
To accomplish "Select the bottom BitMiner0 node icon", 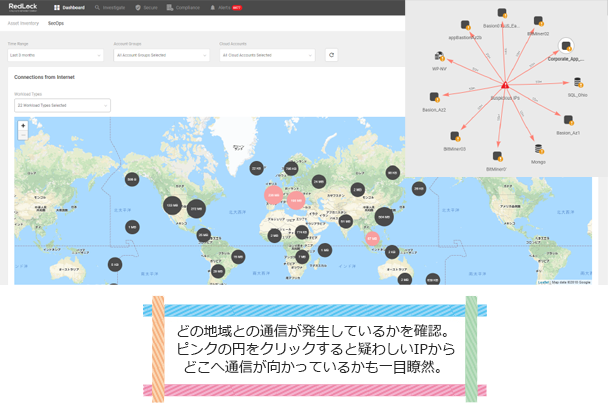I will [497, 156].
